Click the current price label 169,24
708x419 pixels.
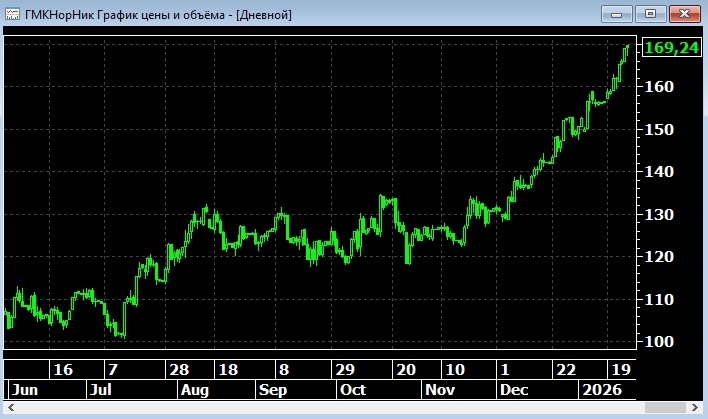click(671, 47)
